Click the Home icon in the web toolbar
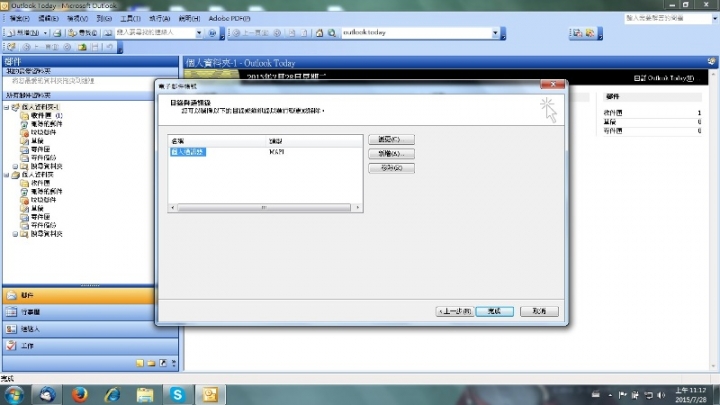The height and width of the screenshot is (405, 720). 320,33
